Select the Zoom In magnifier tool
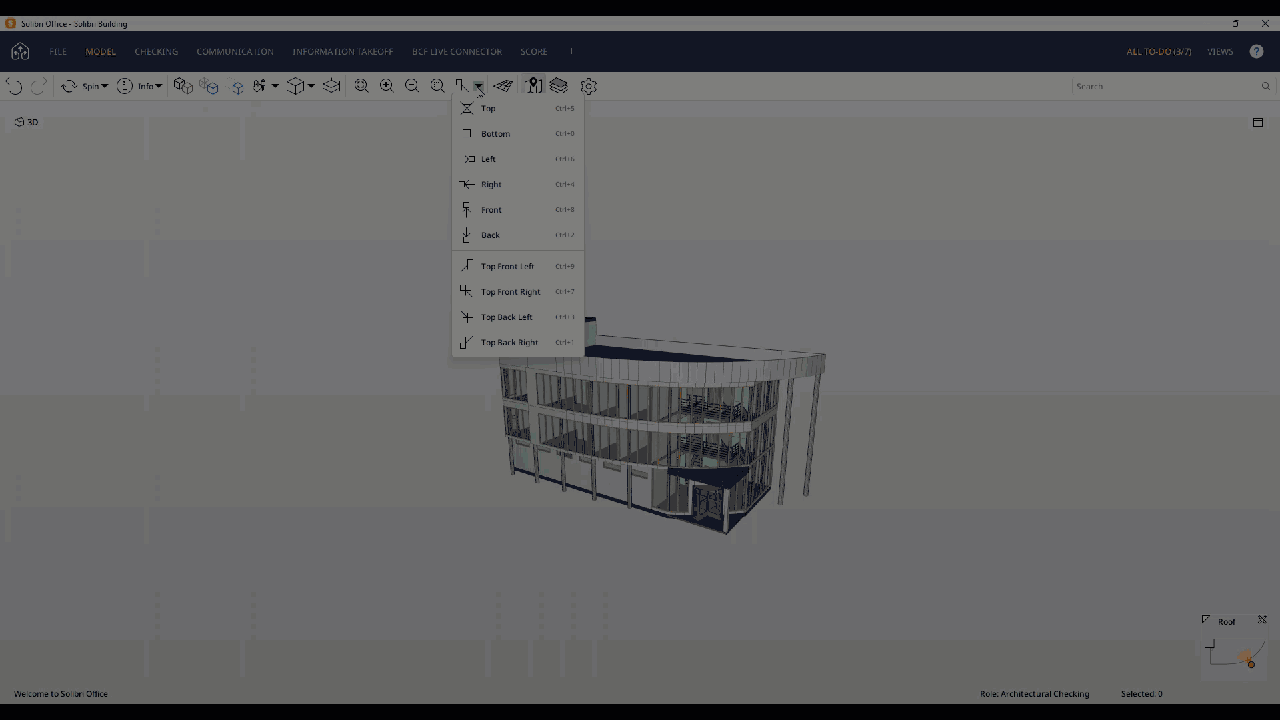The width and height of the screenshot is (1280, 720). [387, 86]
